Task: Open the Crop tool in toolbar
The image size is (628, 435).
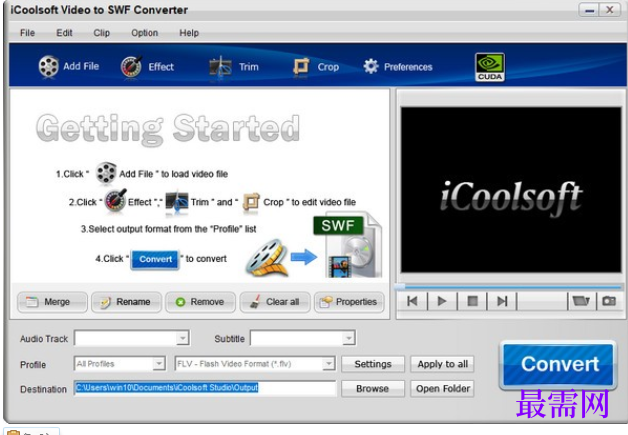Action: click(x=316, y=67)
